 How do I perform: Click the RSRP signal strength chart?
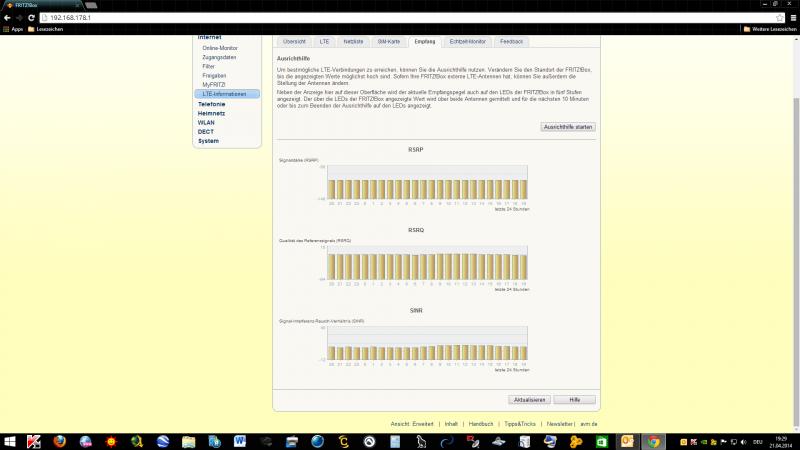point(427,182)
